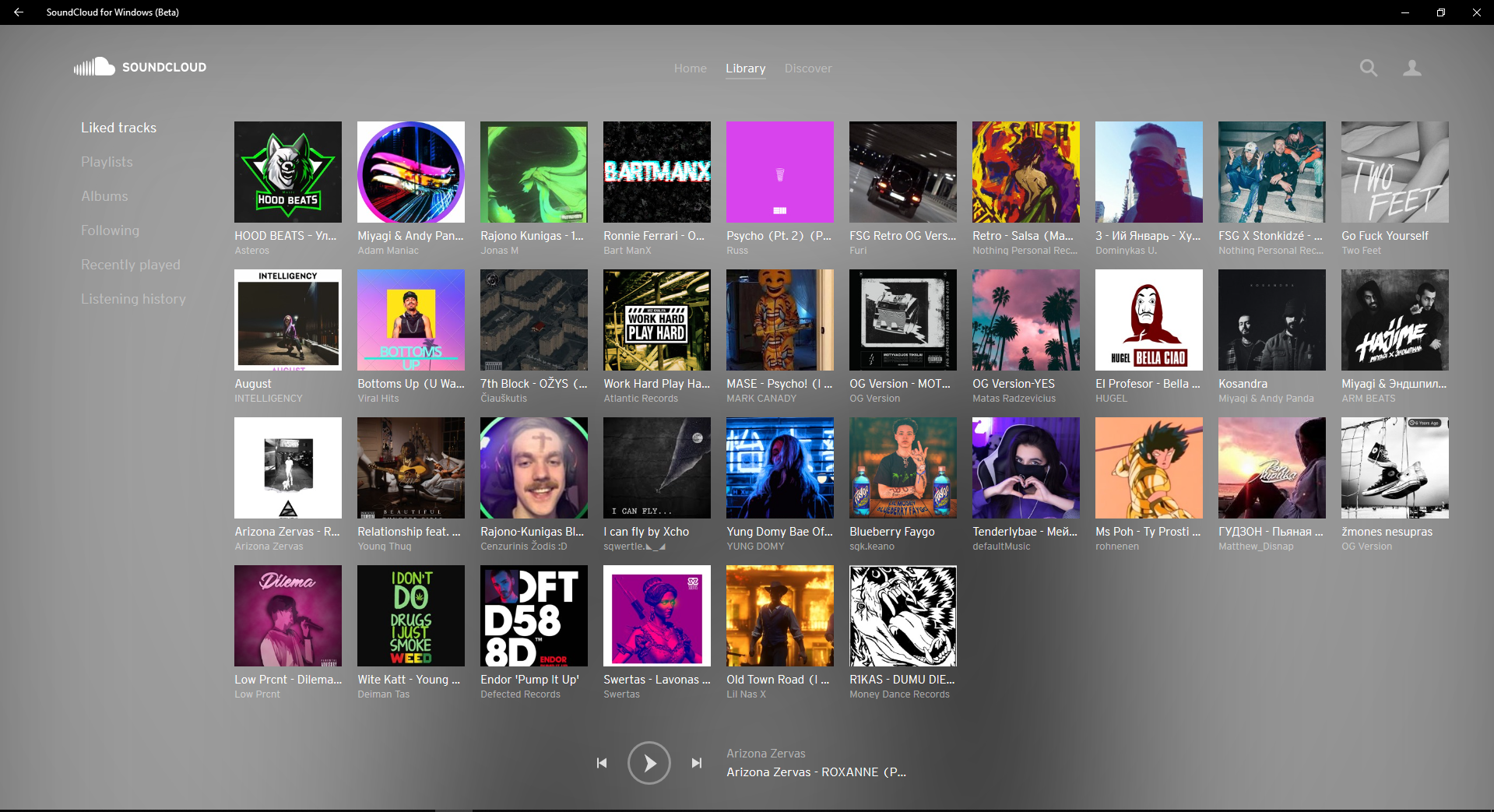Select the Old Town Road artwork
The width and height of the screenshot is (1494, 812).
780,616
